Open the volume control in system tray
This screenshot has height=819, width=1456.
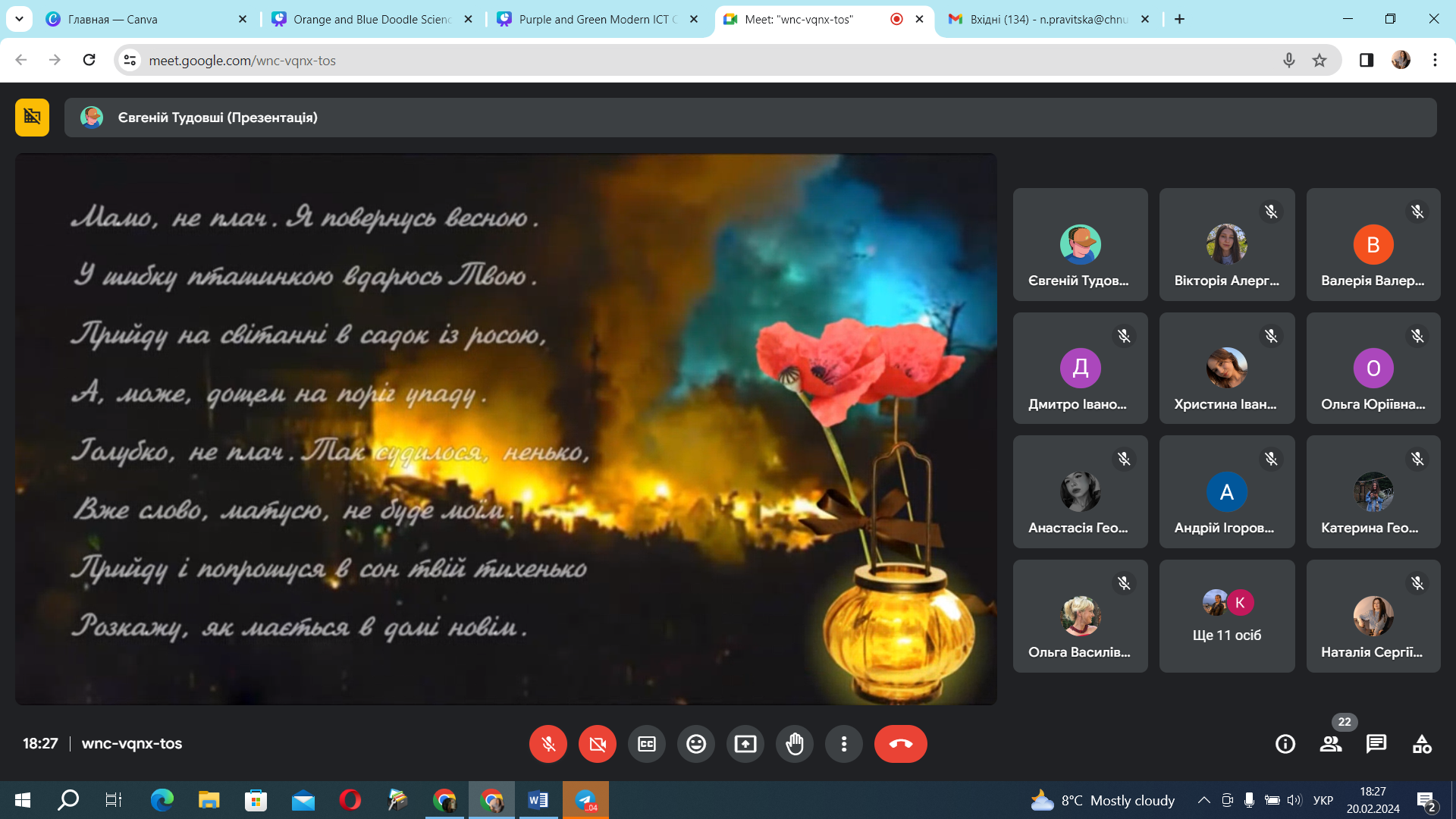click(1294, 800)
